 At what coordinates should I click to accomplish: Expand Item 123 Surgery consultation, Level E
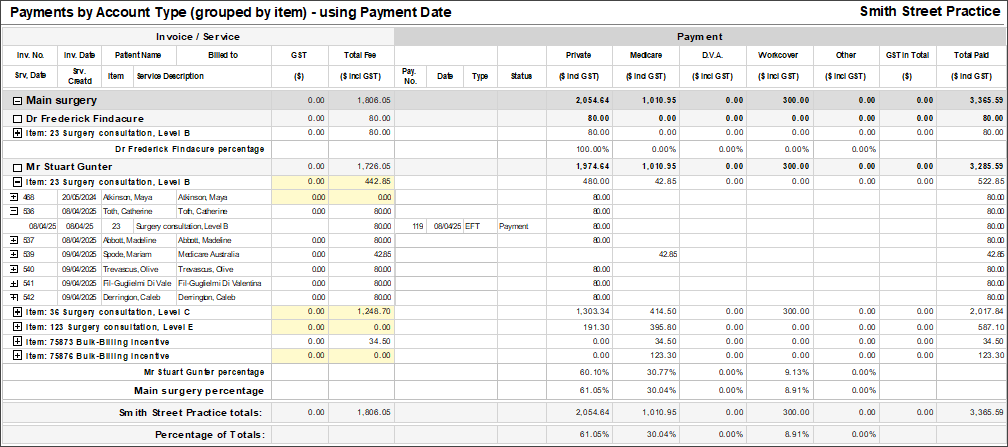pos(17,327)
